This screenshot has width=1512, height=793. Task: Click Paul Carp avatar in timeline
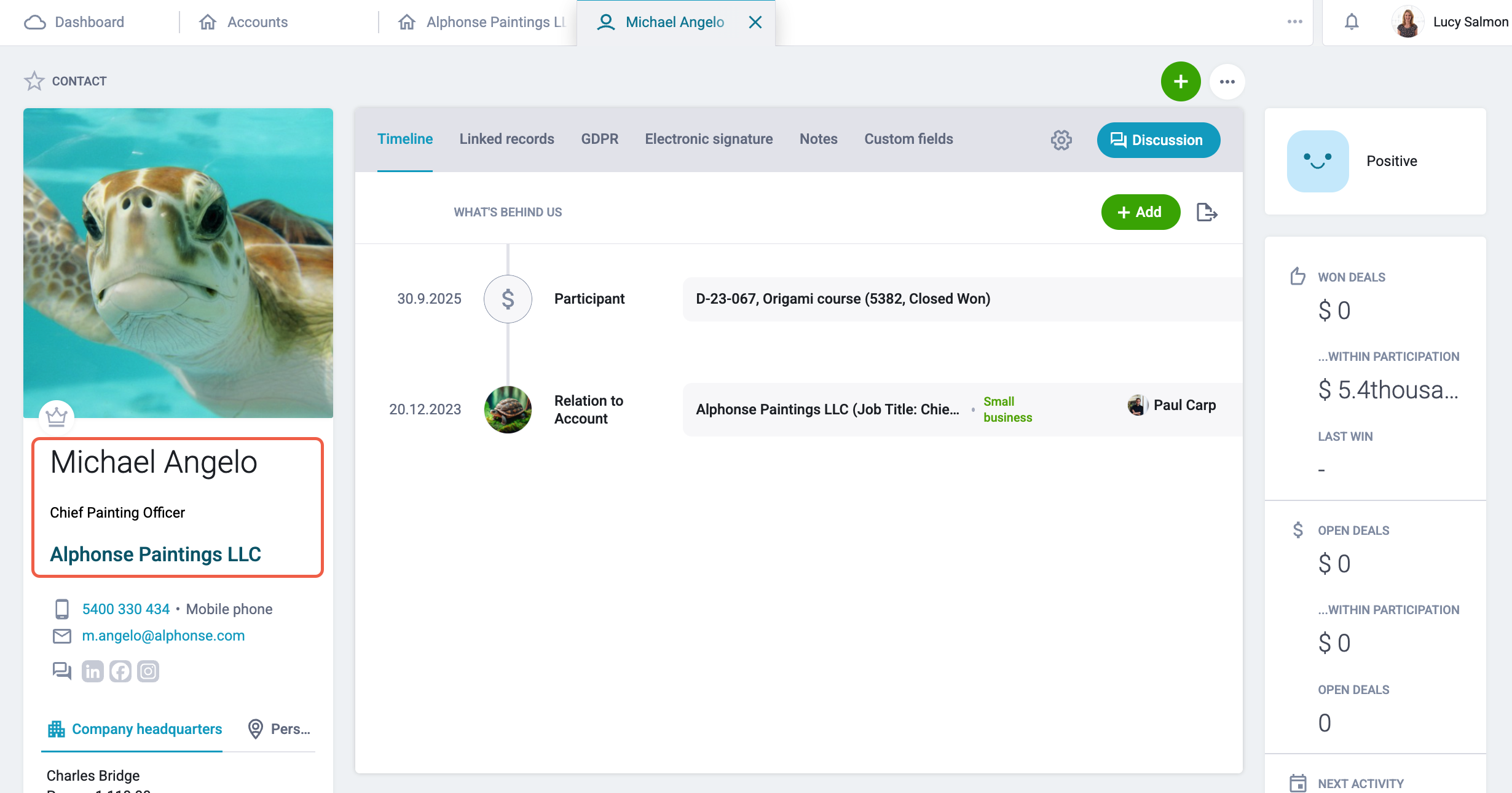[x=1138, y=405]
